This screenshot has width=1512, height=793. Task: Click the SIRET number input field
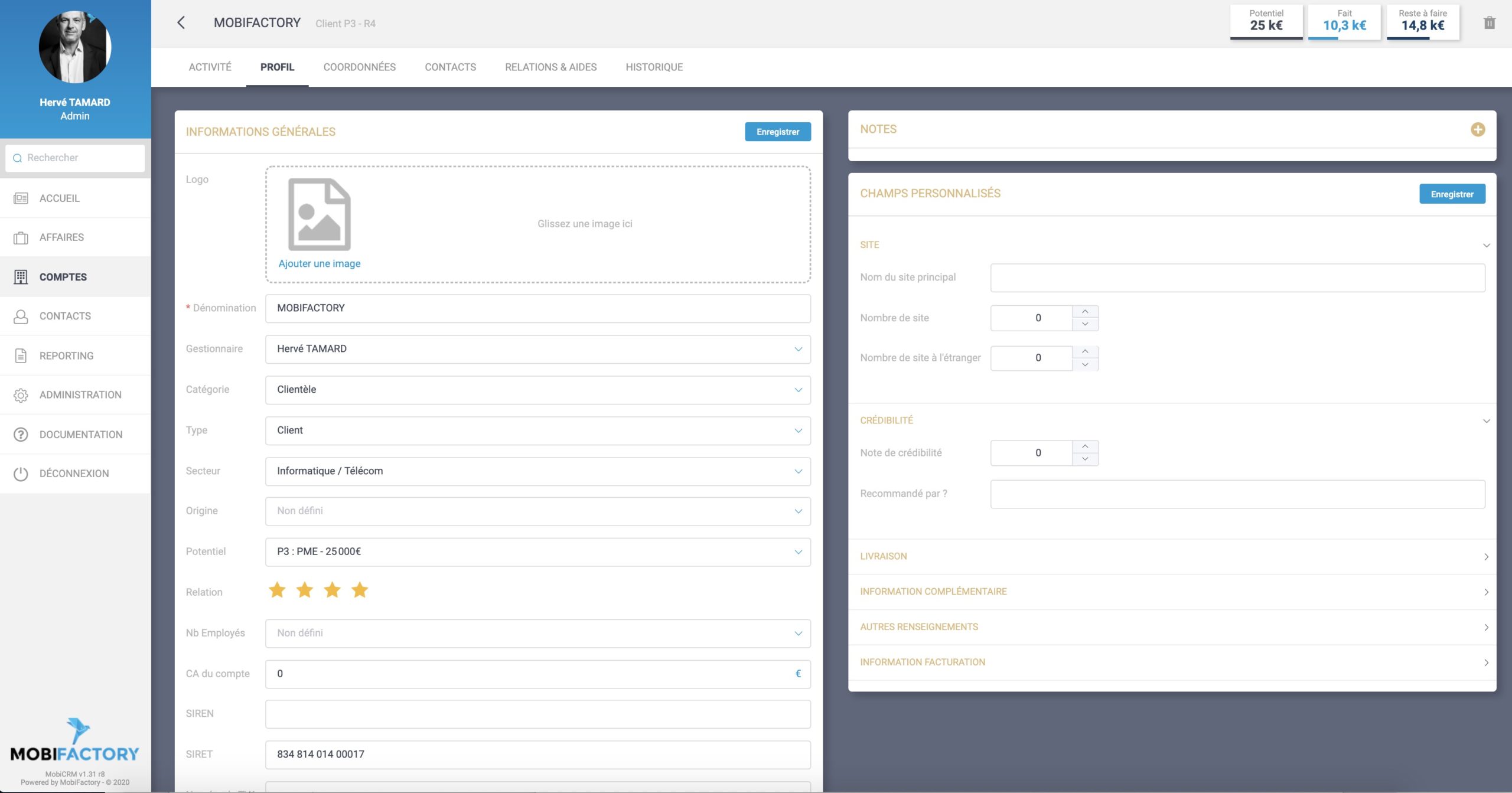[538, 754]
